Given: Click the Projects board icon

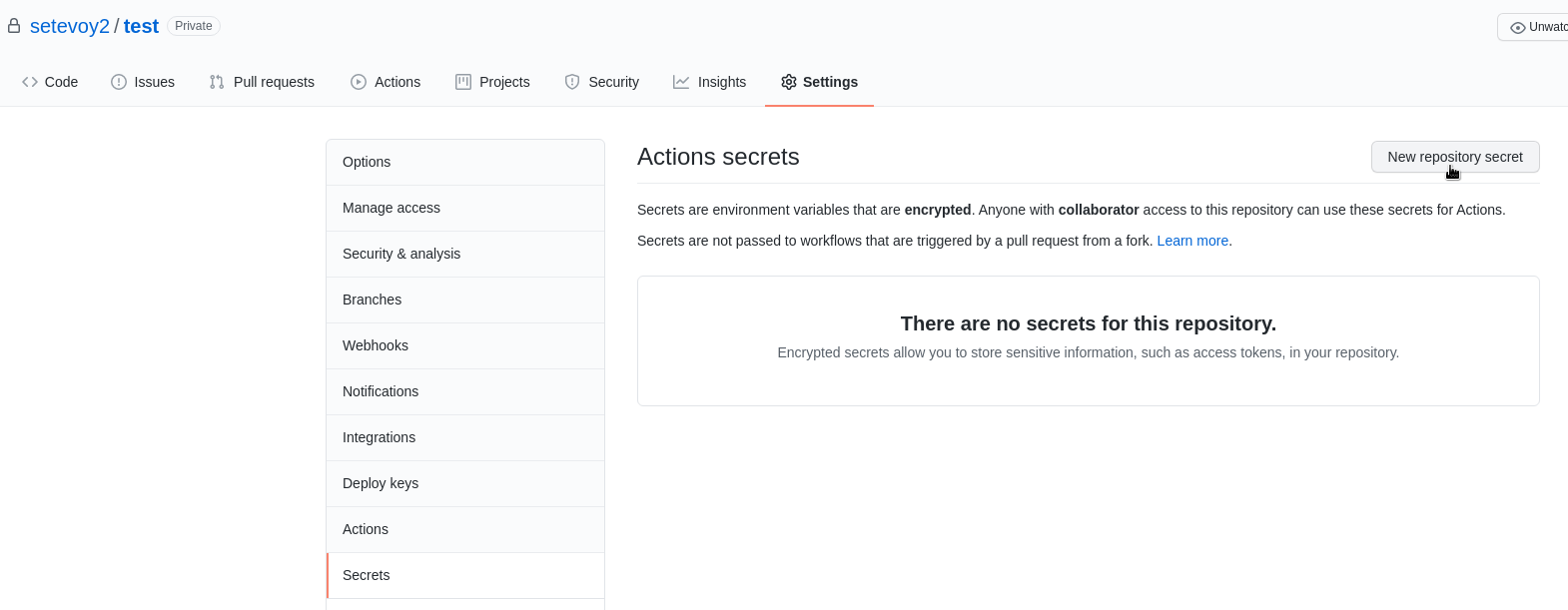Looking at the screenshot, I should pyautogui.click(x=463, y=82).
